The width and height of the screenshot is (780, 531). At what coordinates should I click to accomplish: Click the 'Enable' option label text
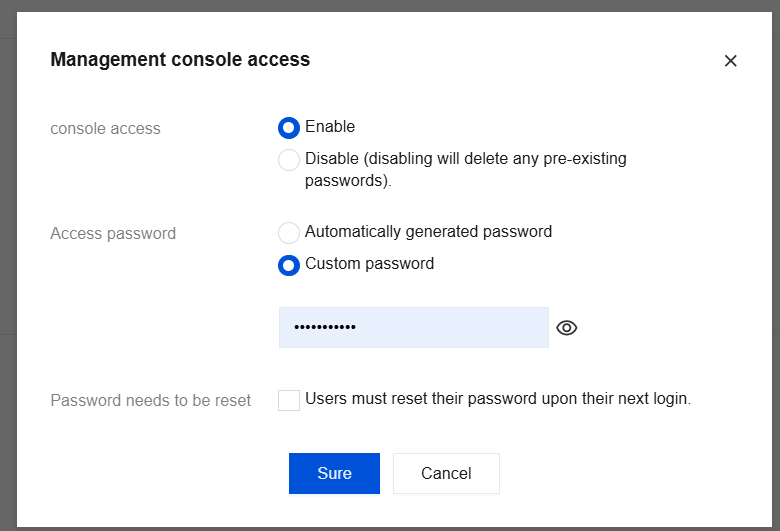click(x=330, y=127)
